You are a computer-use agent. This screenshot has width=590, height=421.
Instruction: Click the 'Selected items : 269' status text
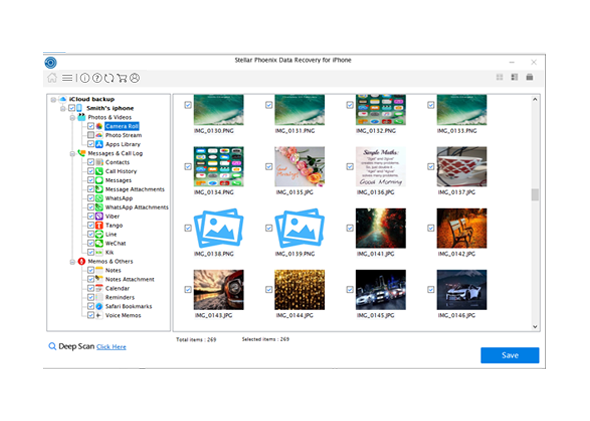tap(265, 339)
